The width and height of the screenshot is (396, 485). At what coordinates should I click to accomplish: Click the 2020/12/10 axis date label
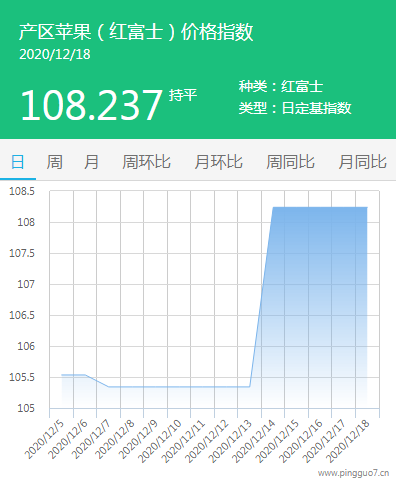point(160,441)
